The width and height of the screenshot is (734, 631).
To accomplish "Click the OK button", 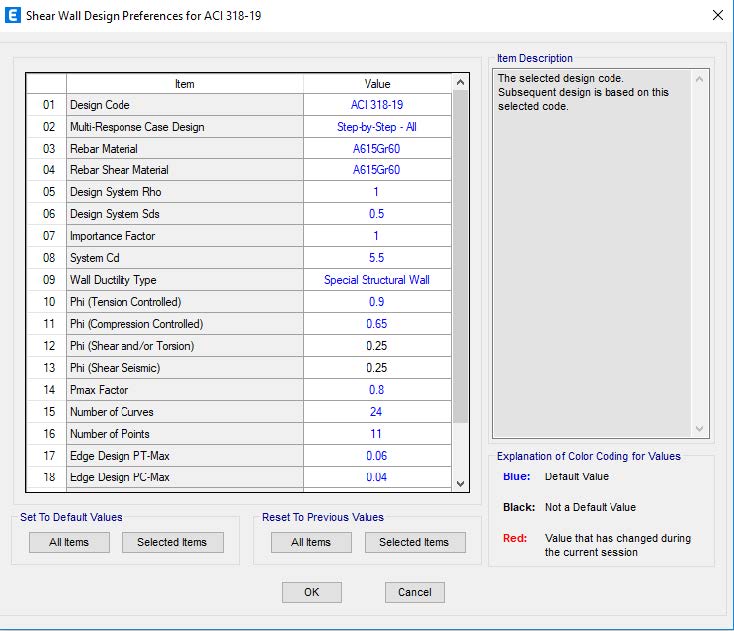I will (312, 592).
